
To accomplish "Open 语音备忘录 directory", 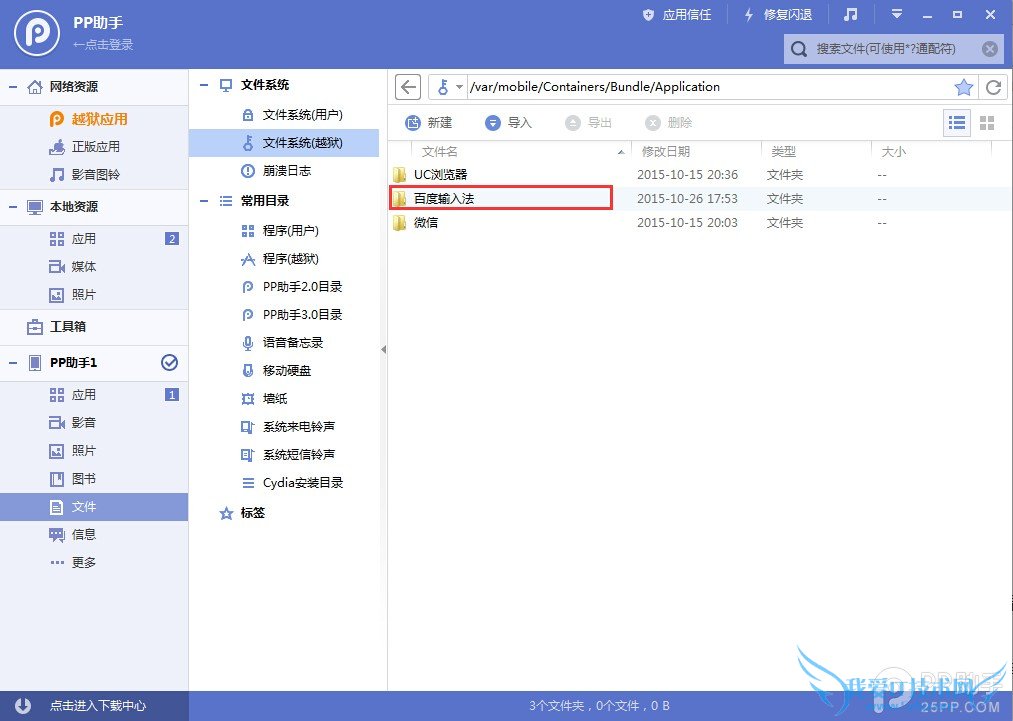I will (x=284, y=343).
